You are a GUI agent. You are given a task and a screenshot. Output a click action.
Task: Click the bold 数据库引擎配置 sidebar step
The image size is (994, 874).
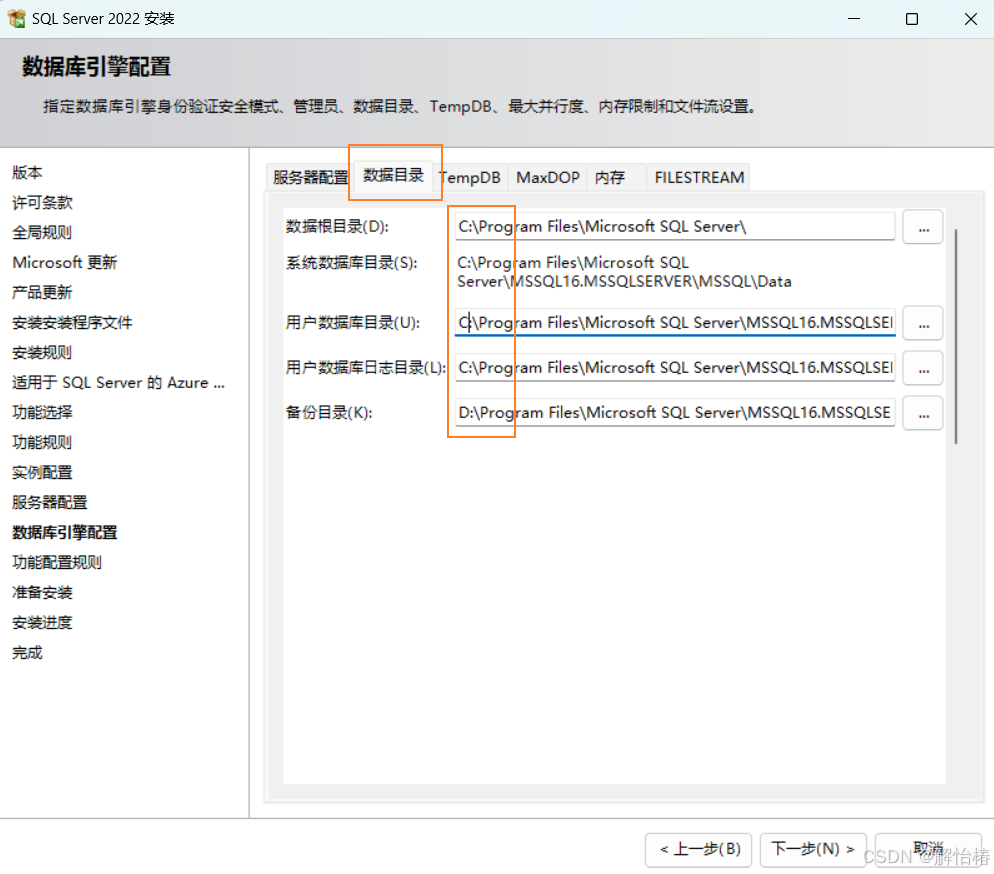tap(65, 532)
